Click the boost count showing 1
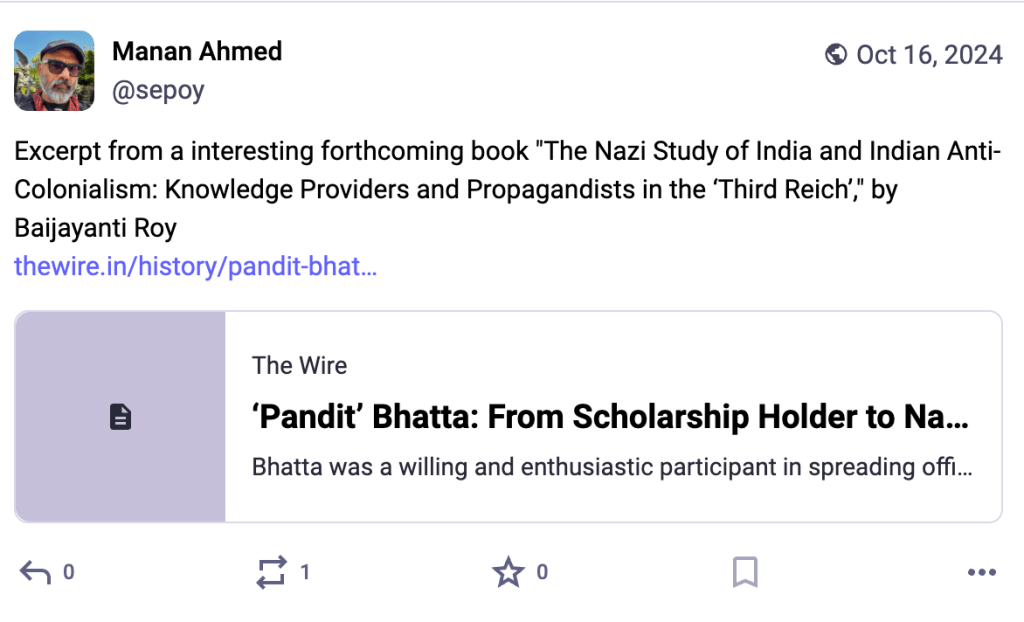The width and height of the screenshot is (1024, 622). [x=305, y=572]
